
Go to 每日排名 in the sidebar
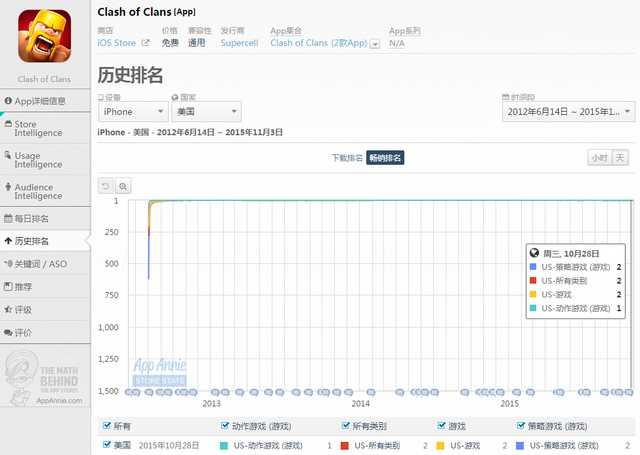pyautogui.click(x=45, y=218)
